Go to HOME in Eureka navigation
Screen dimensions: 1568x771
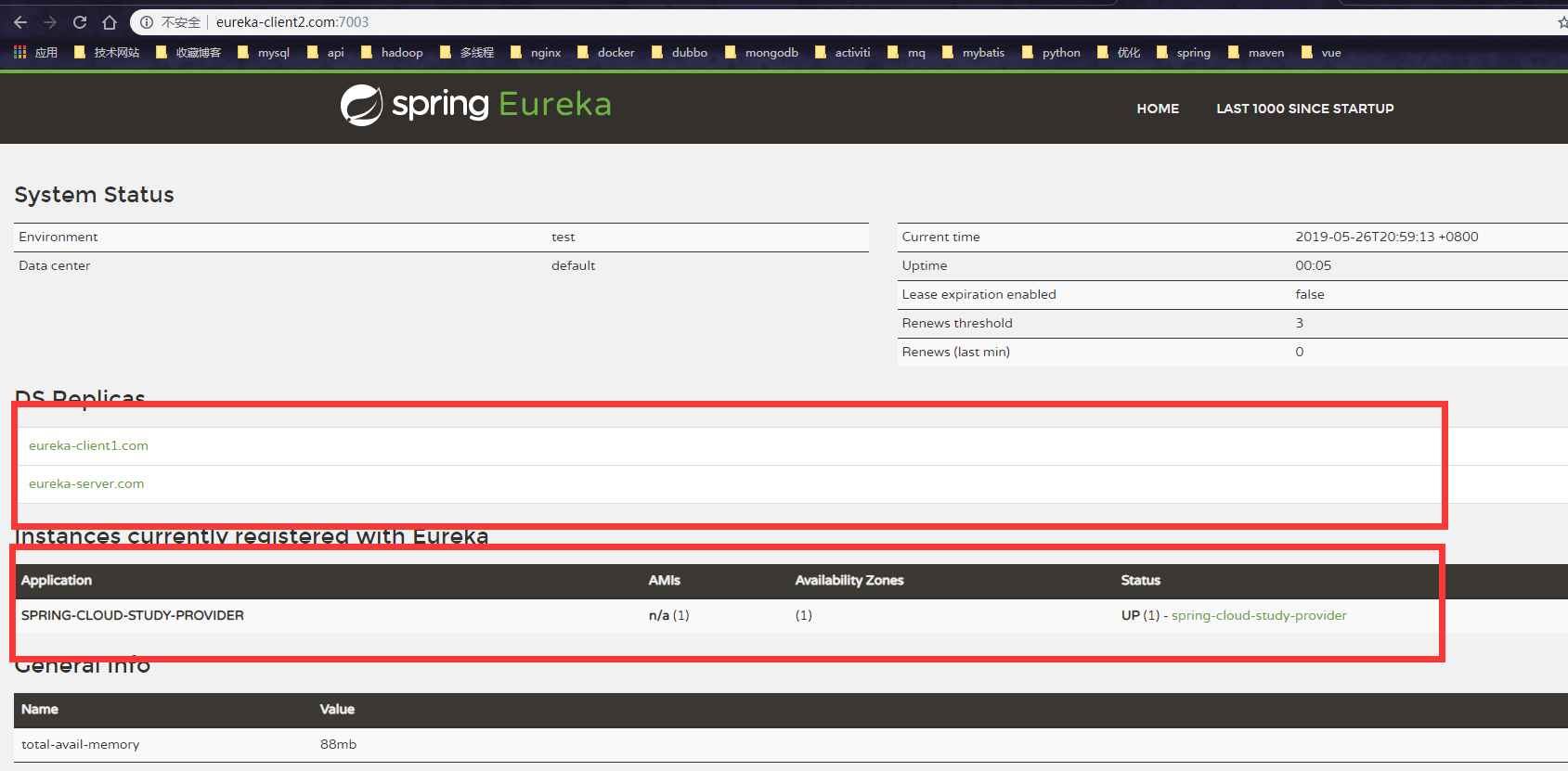point(1158,109)
